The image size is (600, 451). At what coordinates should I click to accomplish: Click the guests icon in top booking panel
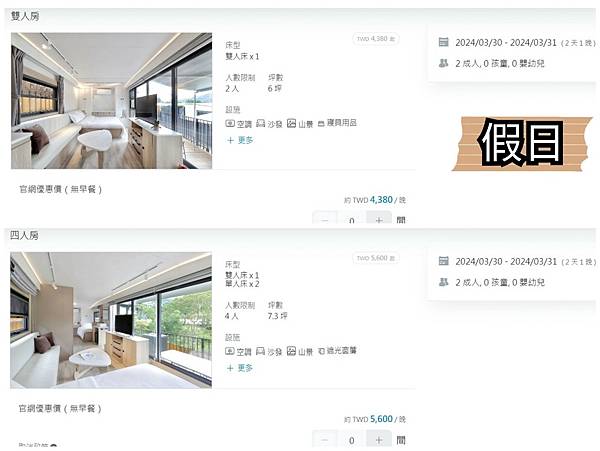click(443, 63)
